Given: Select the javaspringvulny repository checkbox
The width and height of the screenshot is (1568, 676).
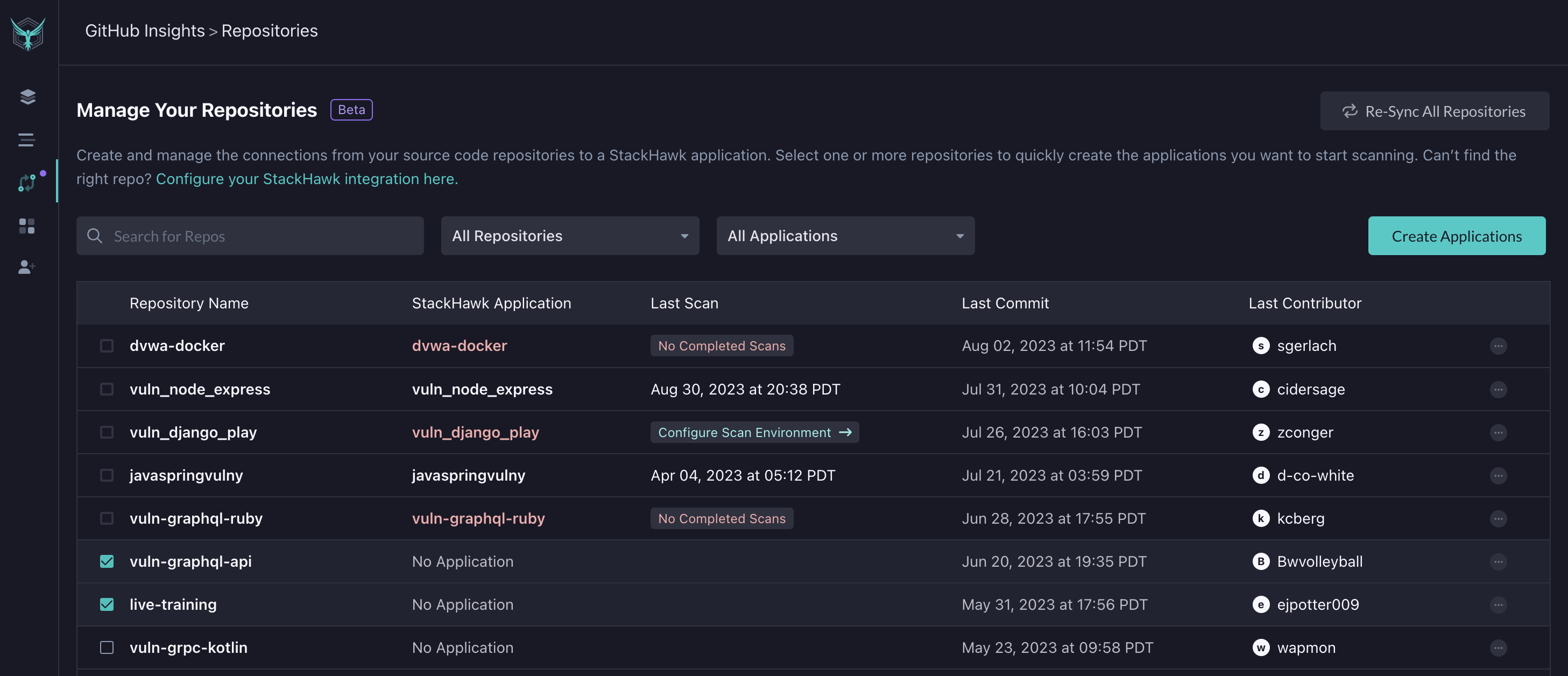Looking at the screenshot, I should [107, 475].
